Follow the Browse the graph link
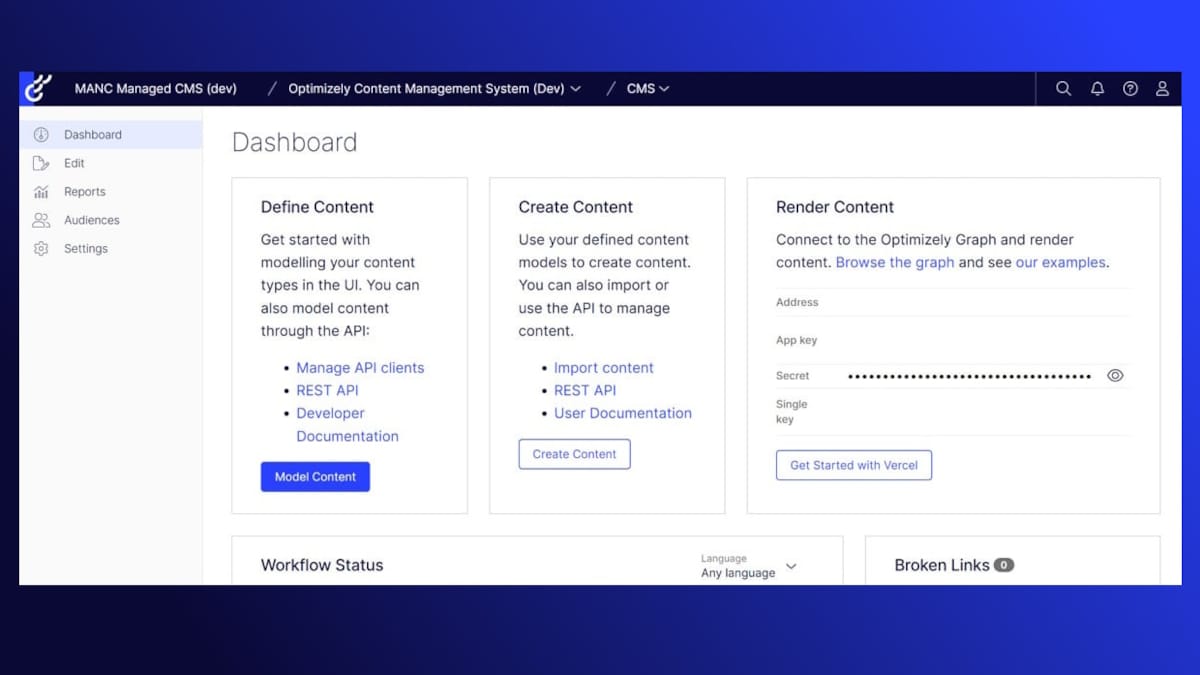Image resolution: width=1200 pixels, height=675 pixels. coord(895,263)
